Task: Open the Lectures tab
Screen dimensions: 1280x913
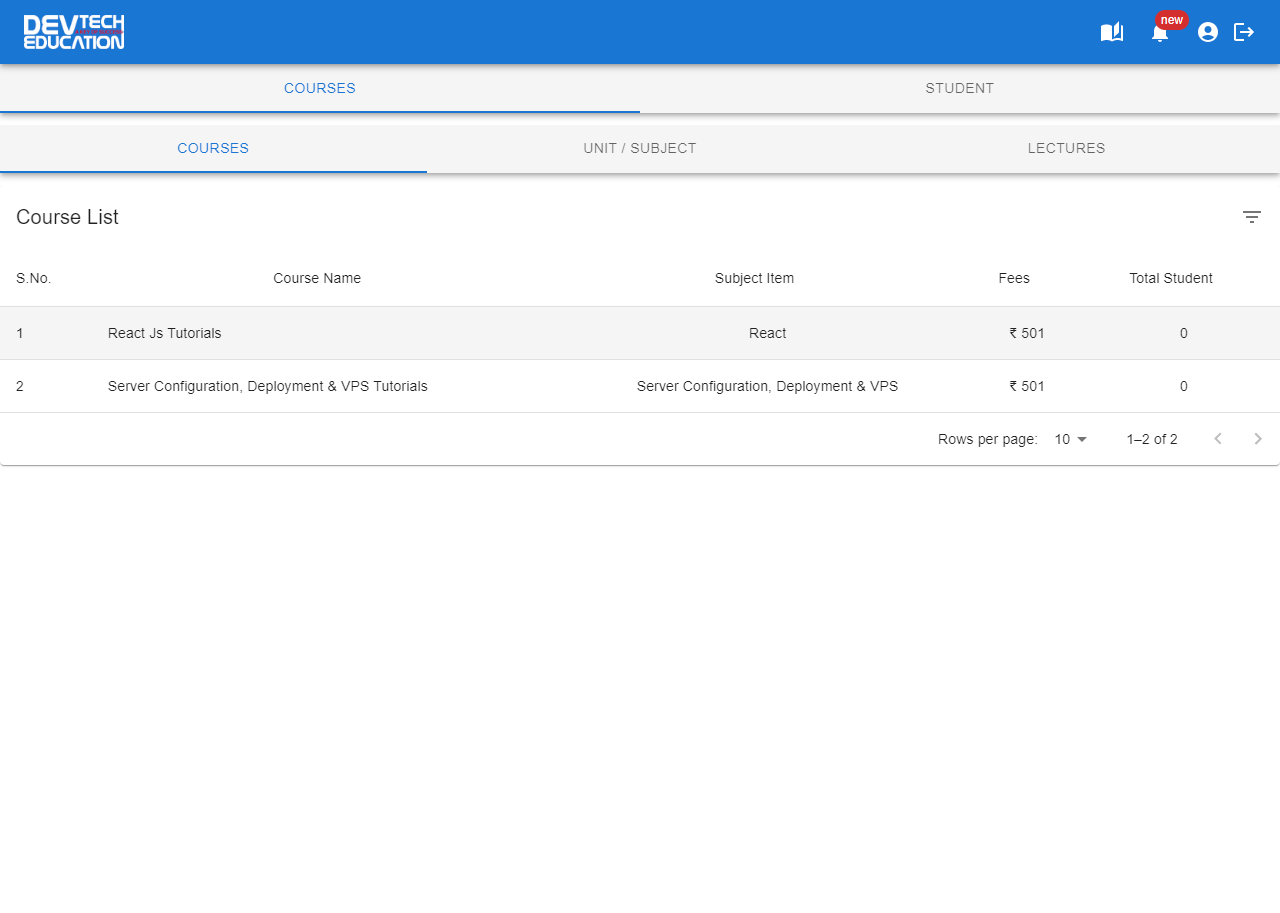Action: (x=1066, y=148)
